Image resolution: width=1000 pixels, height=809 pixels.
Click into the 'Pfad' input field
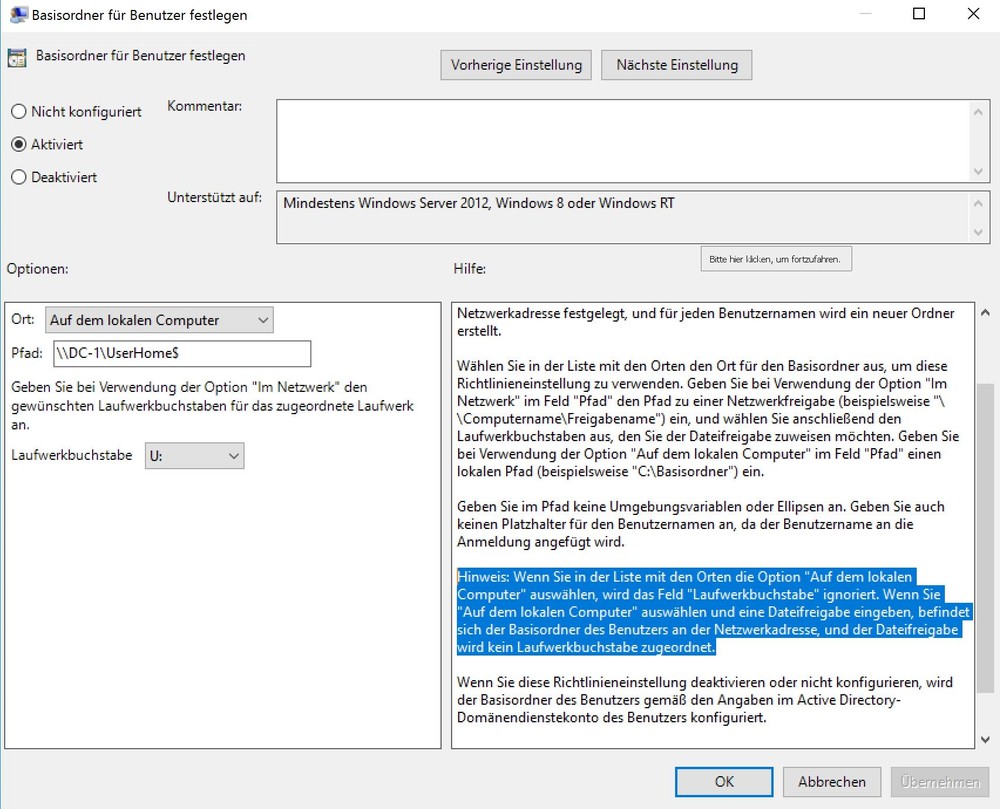coord(181,353)
